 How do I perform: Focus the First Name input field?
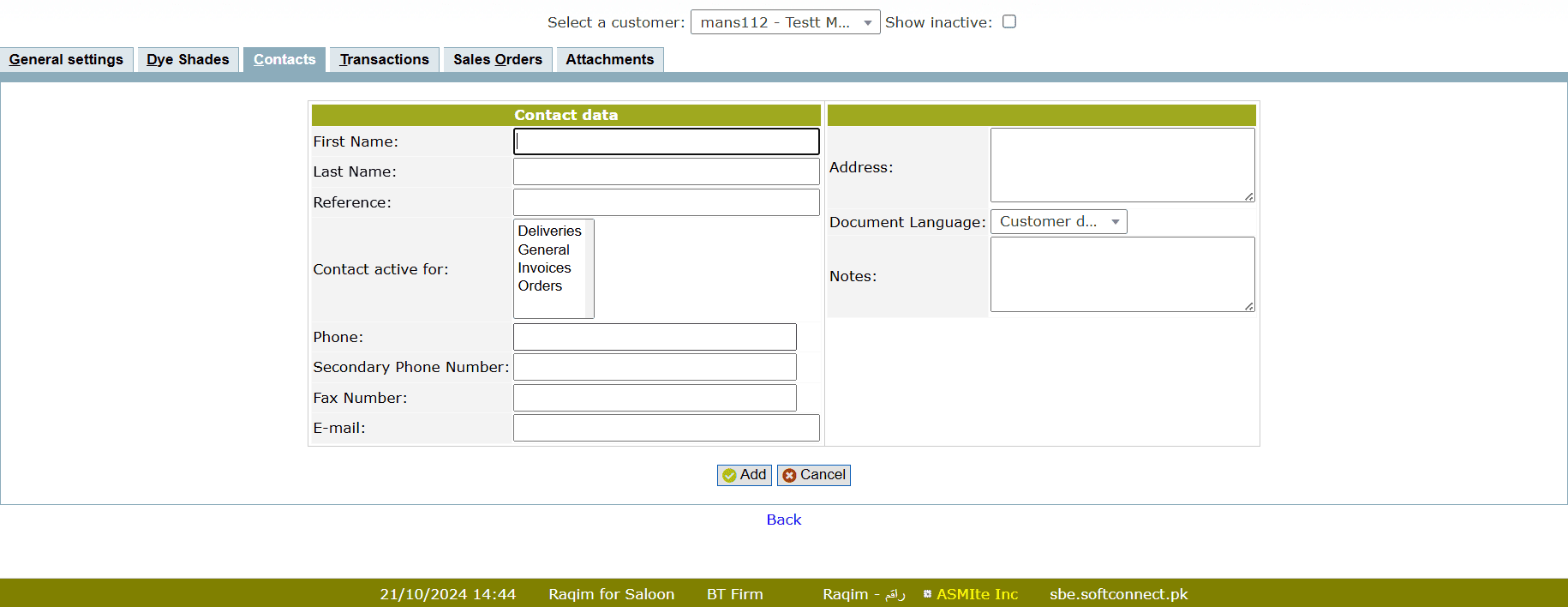(666, 141)
